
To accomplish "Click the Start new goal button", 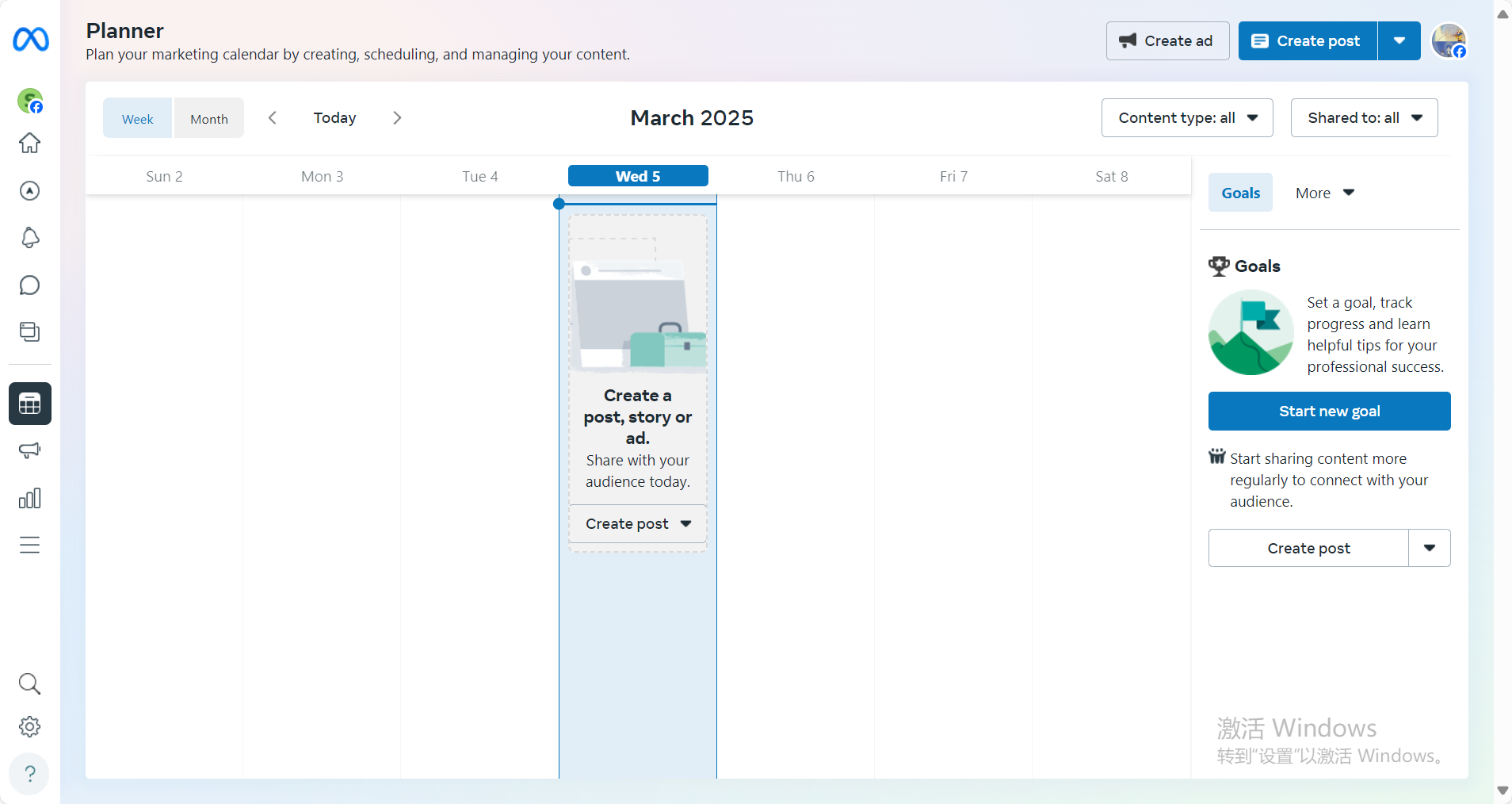I will pyautogui.click(x=1328, y=412).
